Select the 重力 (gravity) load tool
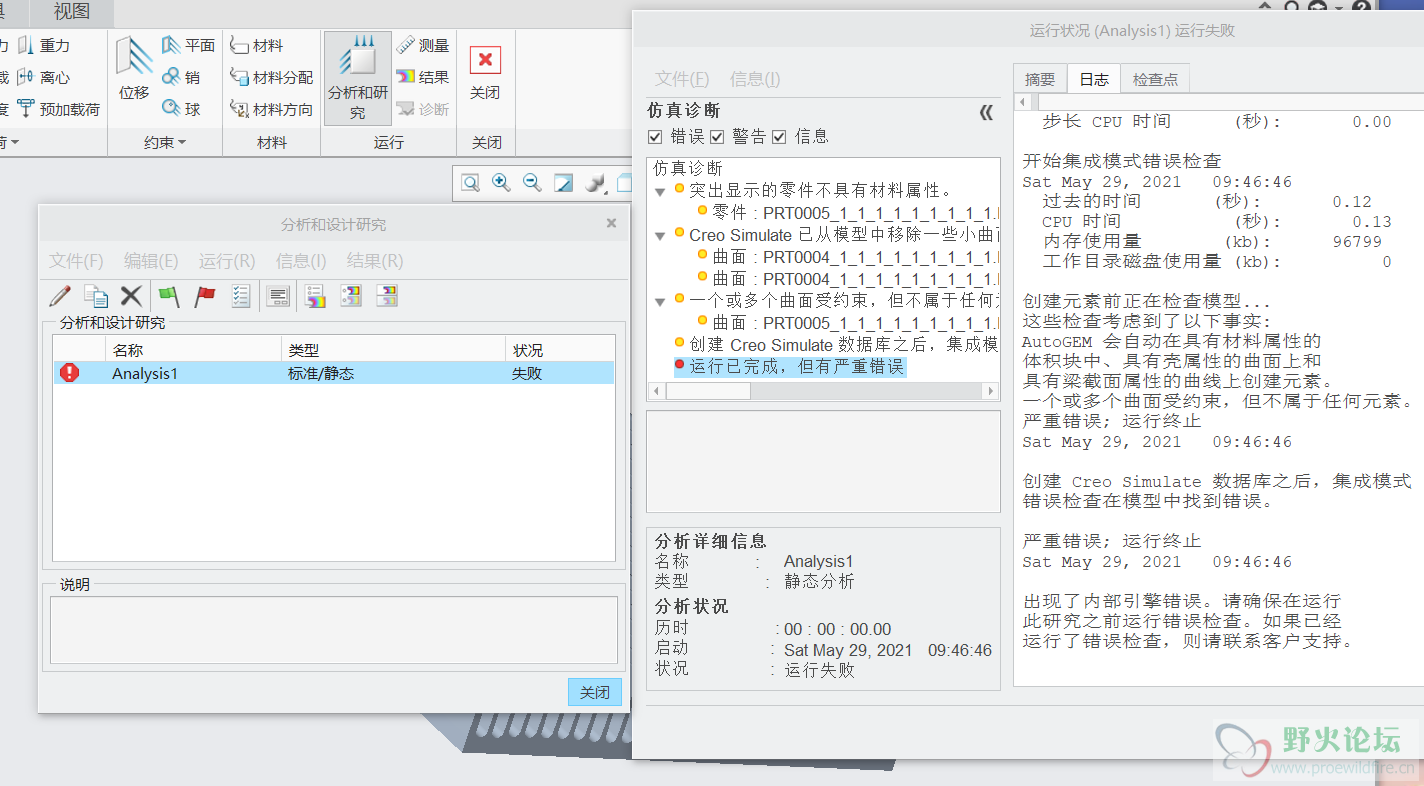 pos(43,45)
